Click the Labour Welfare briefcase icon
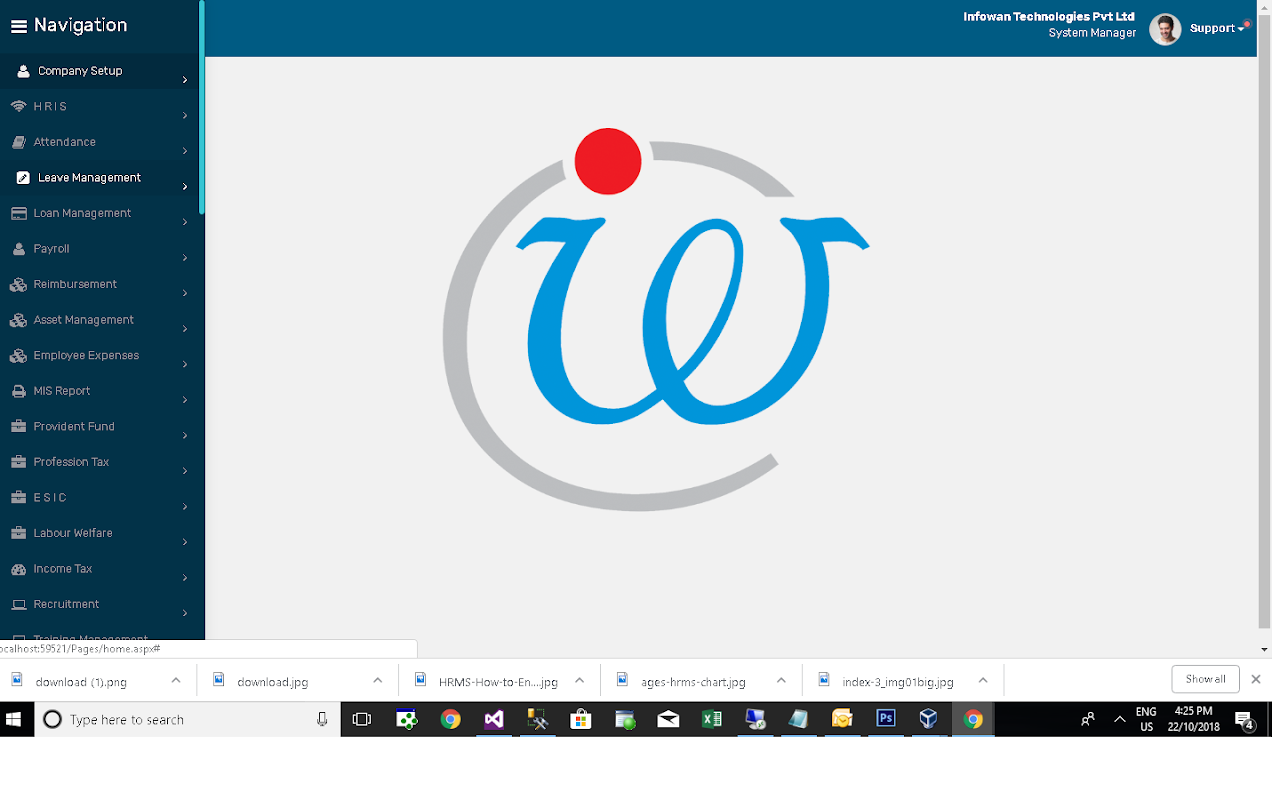The width and height of the screenshot is (1280, 800). [18, 533]
